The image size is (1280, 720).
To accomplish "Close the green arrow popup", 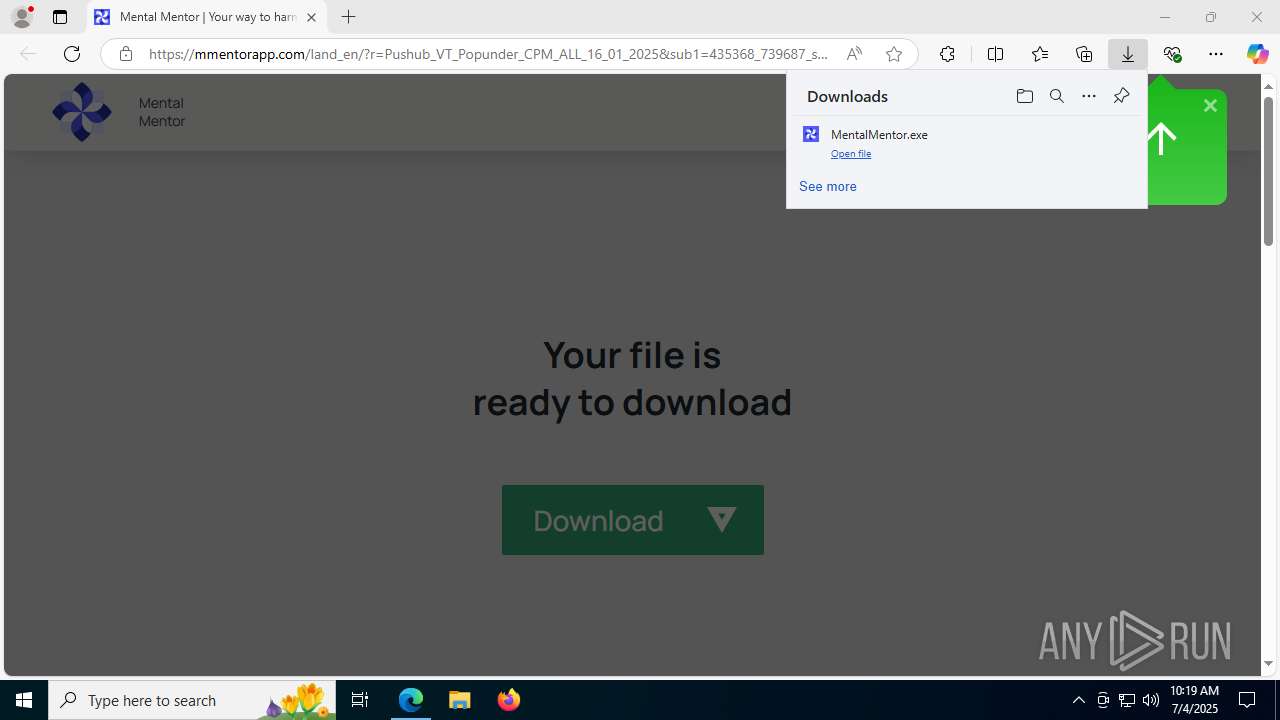I will click(1210, 105).
